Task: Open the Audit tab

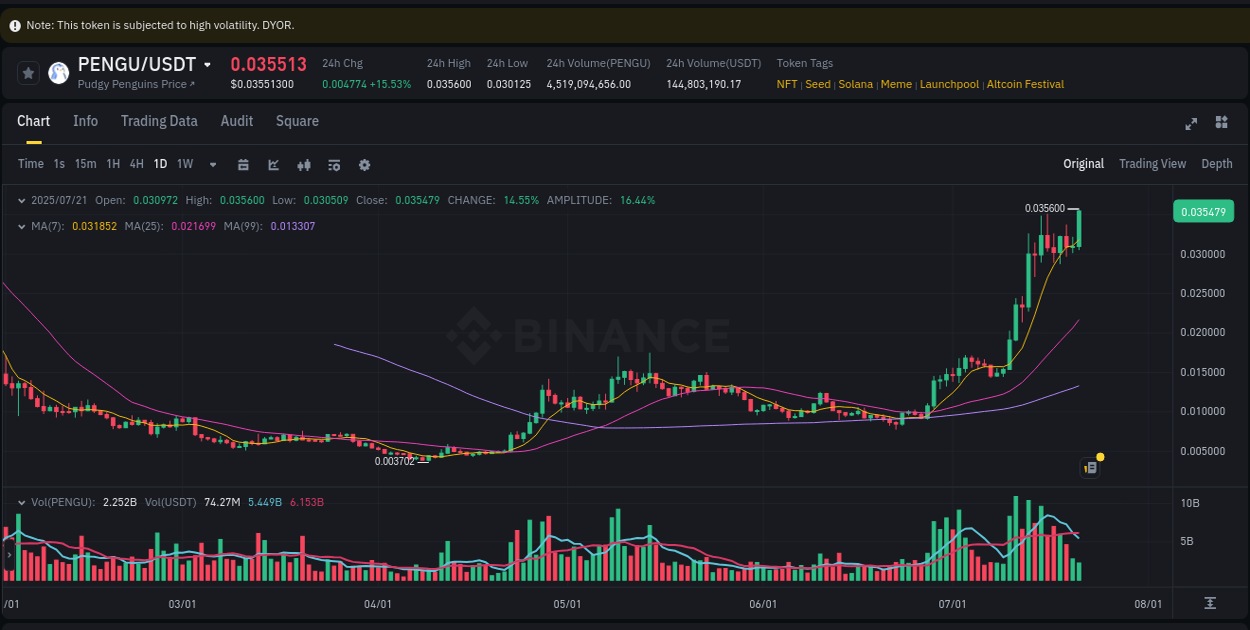Action: pyautogui.click(x=236, y=121)
